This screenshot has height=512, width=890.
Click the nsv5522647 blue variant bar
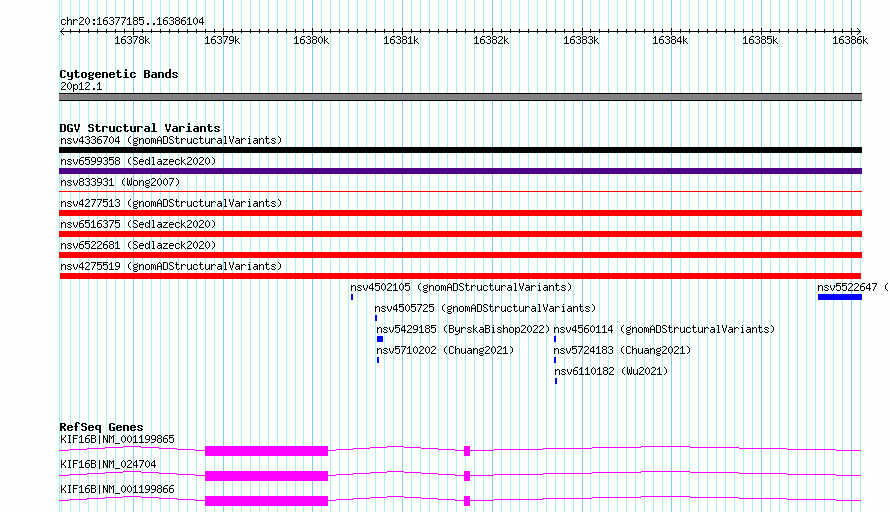tap(839, 297)
